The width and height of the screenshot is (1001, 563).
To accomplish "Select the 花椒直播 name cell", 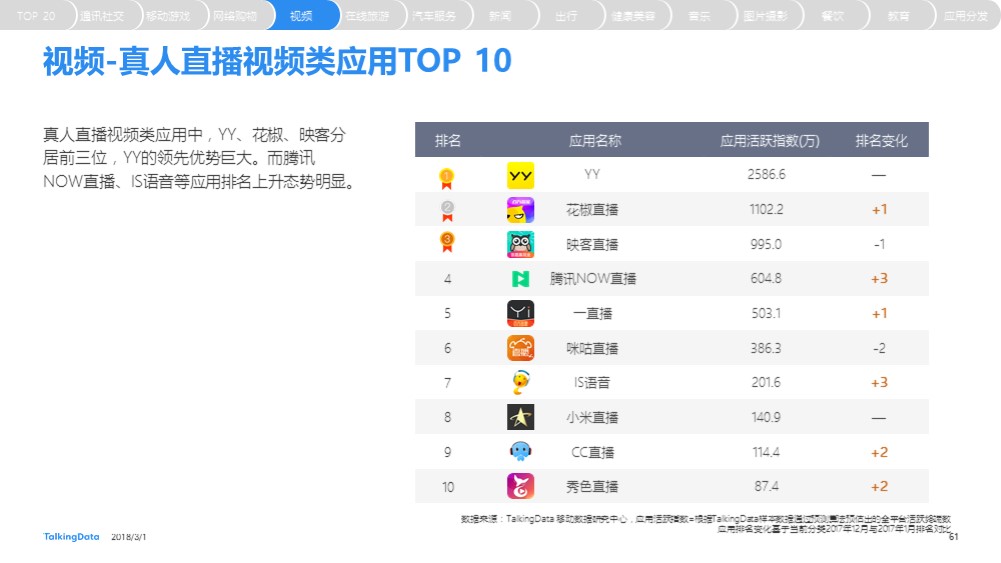I will (x=592, y=209).
